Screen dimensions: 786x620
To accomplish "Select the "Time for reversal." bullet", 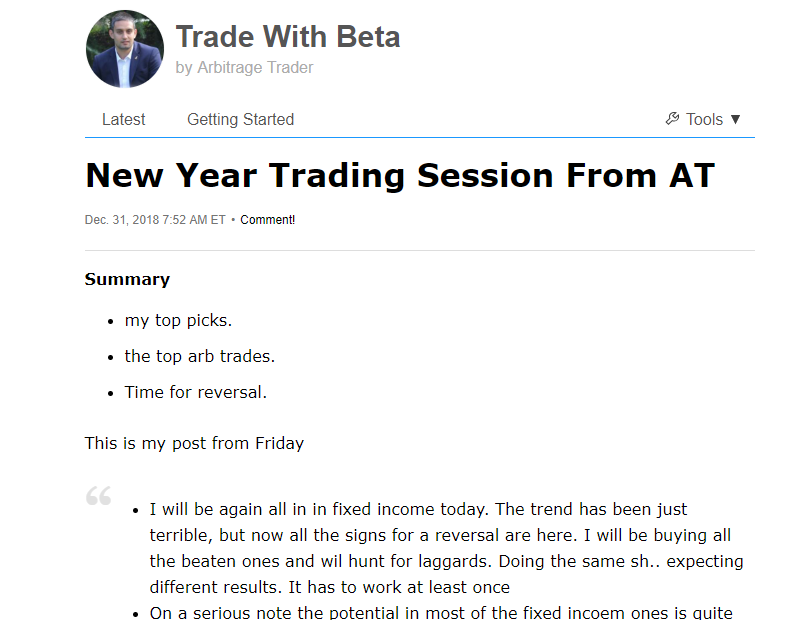I will (195, 392).
